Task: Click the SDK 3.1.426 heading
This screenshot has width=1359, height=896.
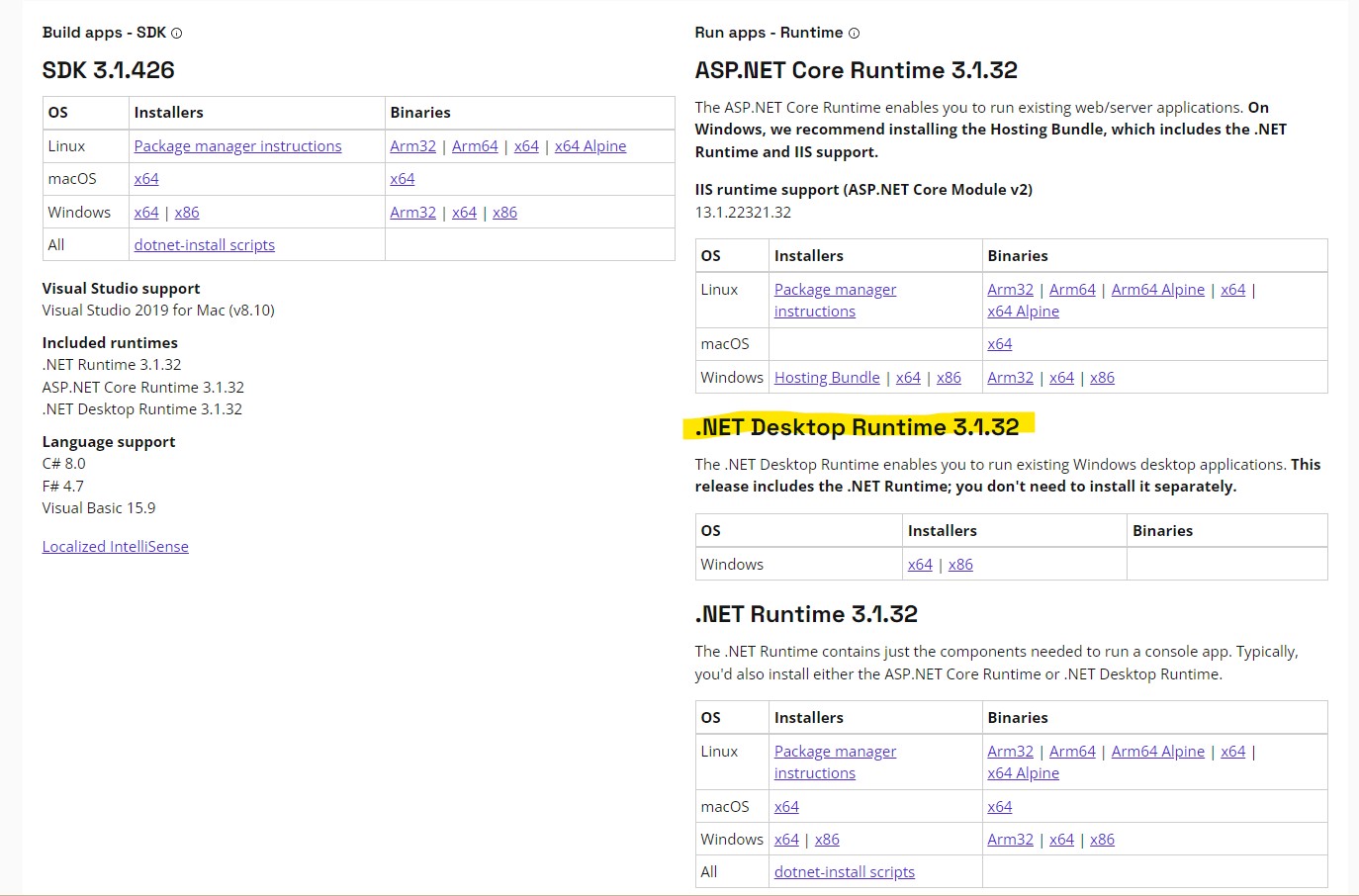Action: 108,70
